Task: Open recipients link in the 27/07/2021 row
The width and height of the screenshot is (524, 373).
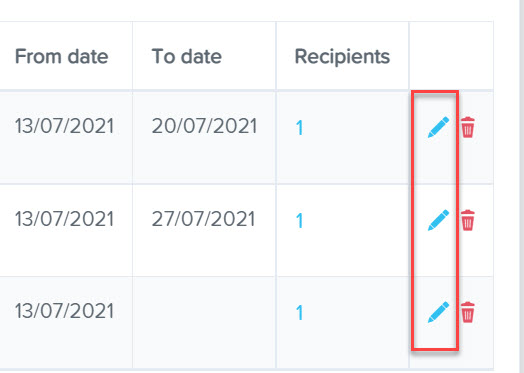Action: click(299, 221)
